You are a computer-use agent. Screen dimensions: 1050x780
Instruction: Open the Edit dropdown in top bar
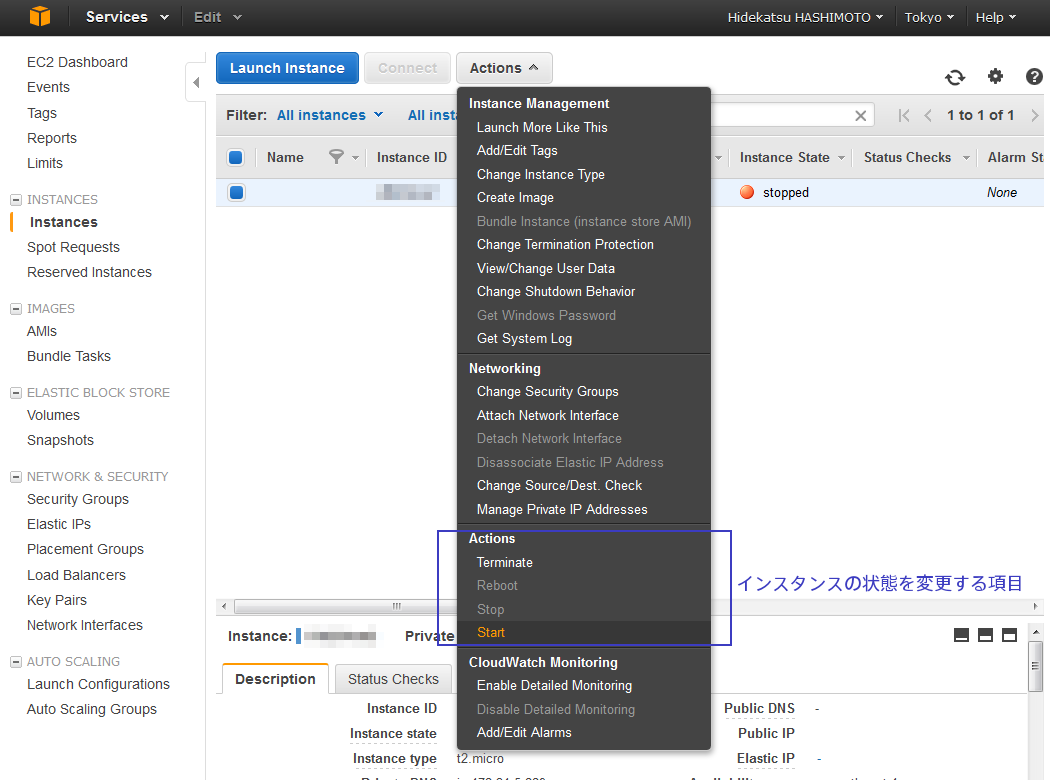218,17
